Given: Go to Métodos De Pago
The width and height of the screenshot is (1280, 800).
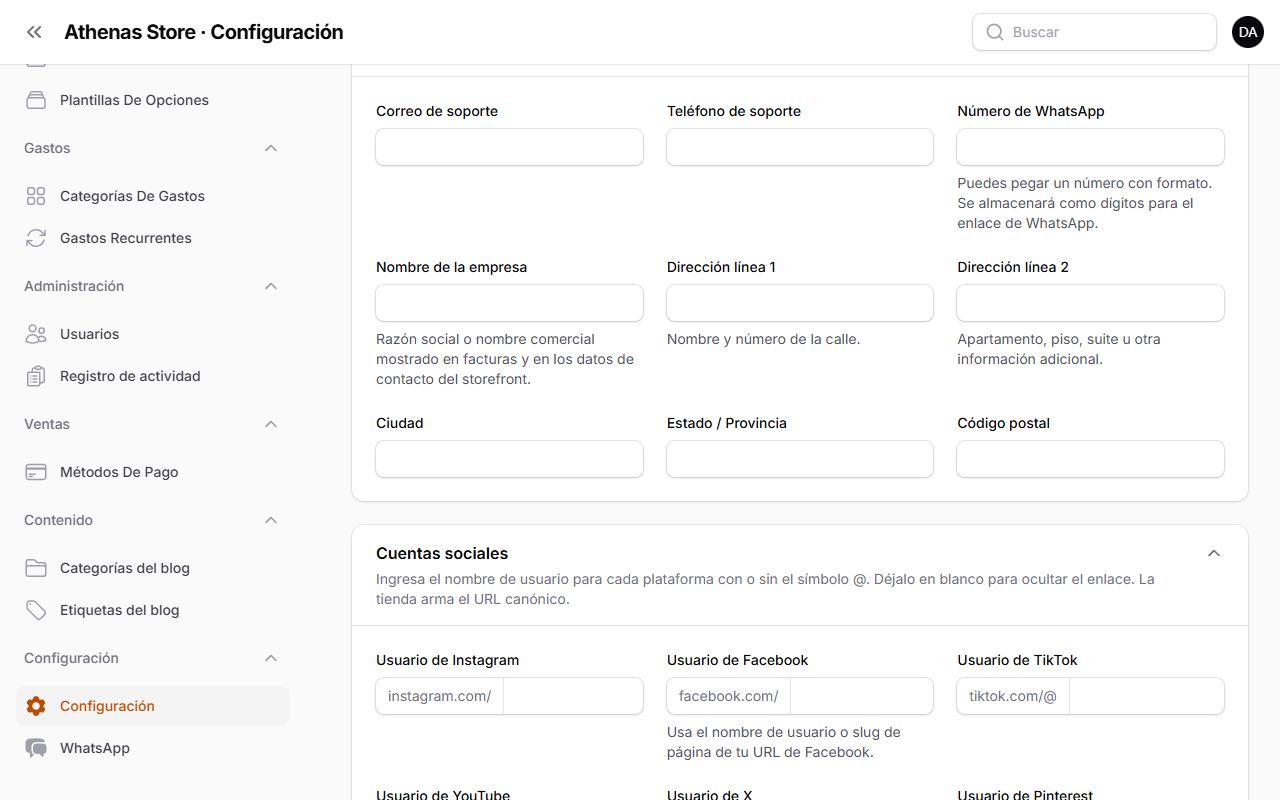Looking at the screenshot, I should pos(152,472).
